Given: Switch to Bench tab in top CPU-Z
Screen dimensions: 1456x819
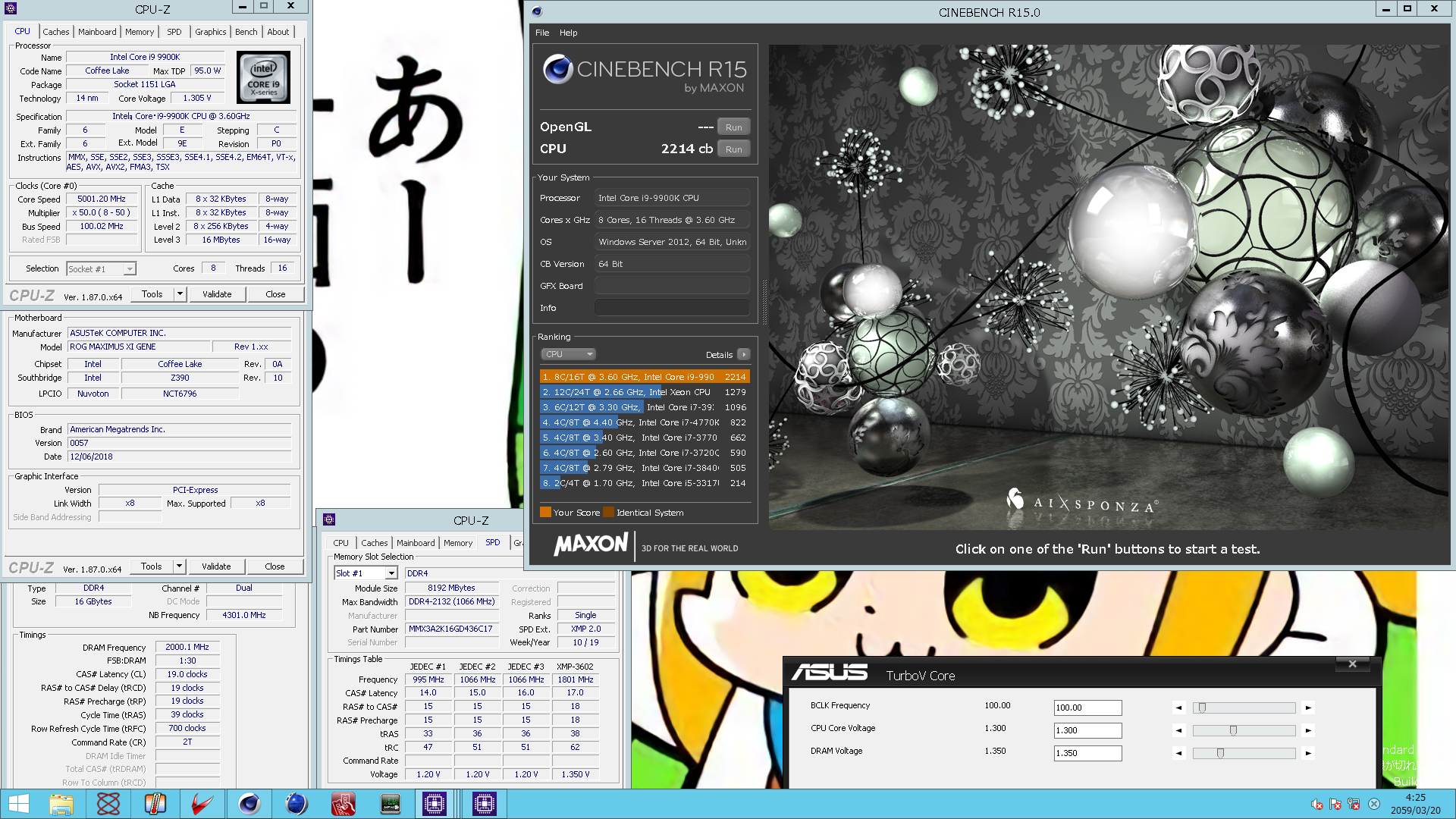Looking at the screenshot, I should click(246, 32).
